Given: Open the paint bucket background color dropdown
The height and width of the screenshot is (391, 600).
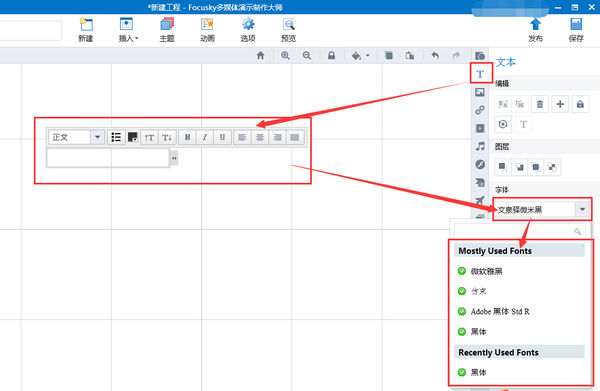Looking at the screenshot, I should click(360, 56).
